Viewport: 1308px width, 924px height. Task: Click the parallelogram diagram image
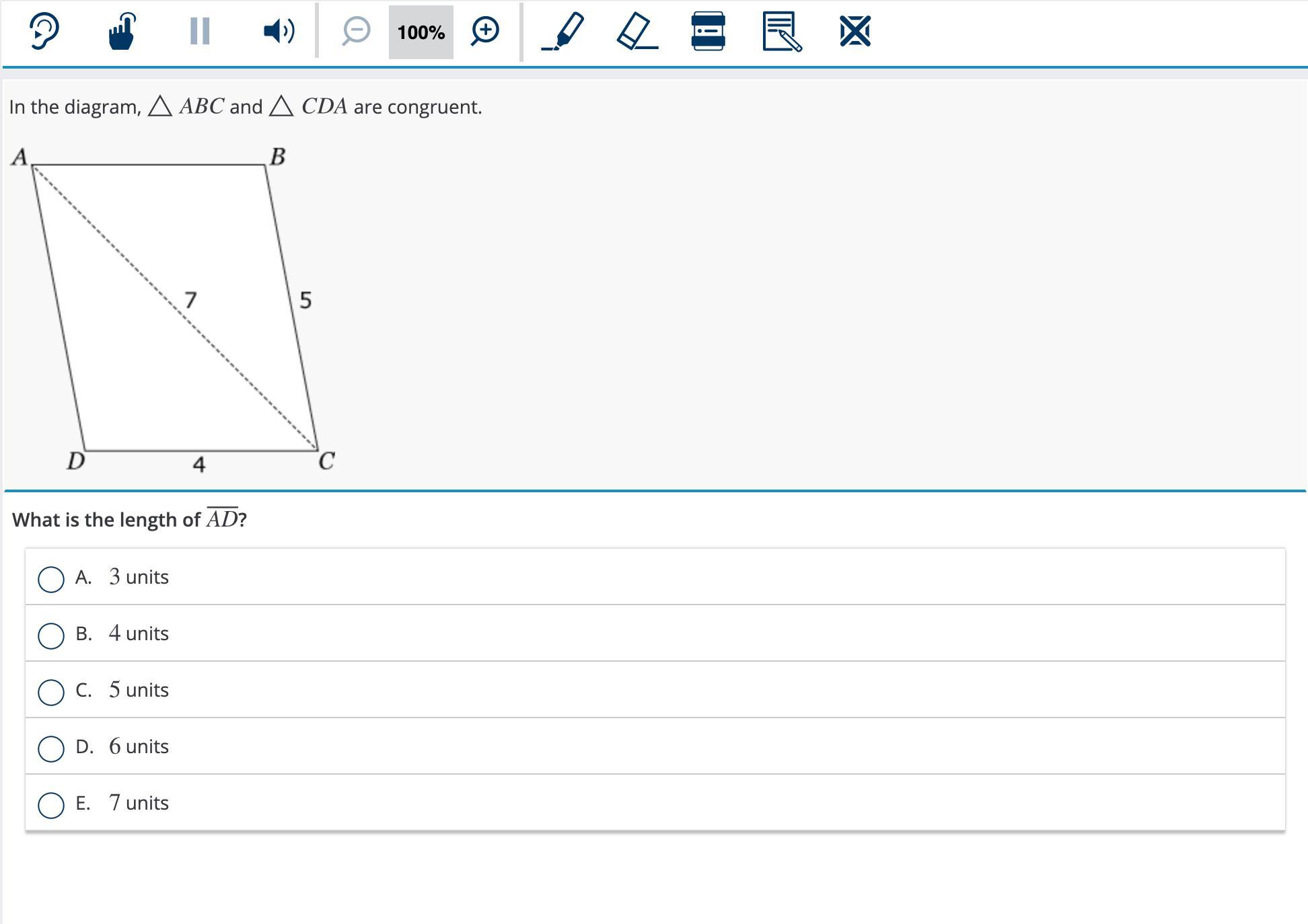click(x=174, y=308)
